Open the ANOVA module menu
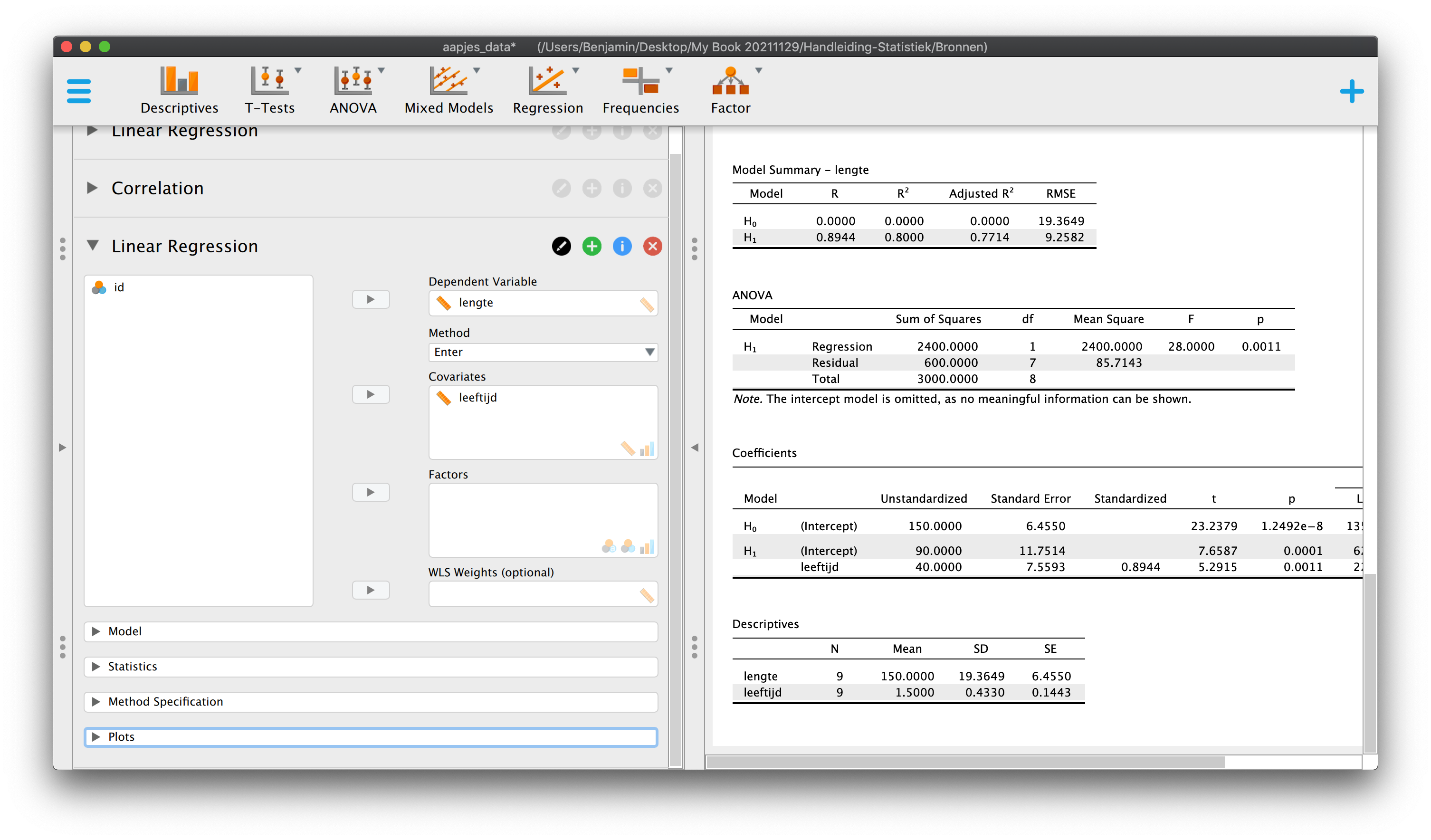 354,91
